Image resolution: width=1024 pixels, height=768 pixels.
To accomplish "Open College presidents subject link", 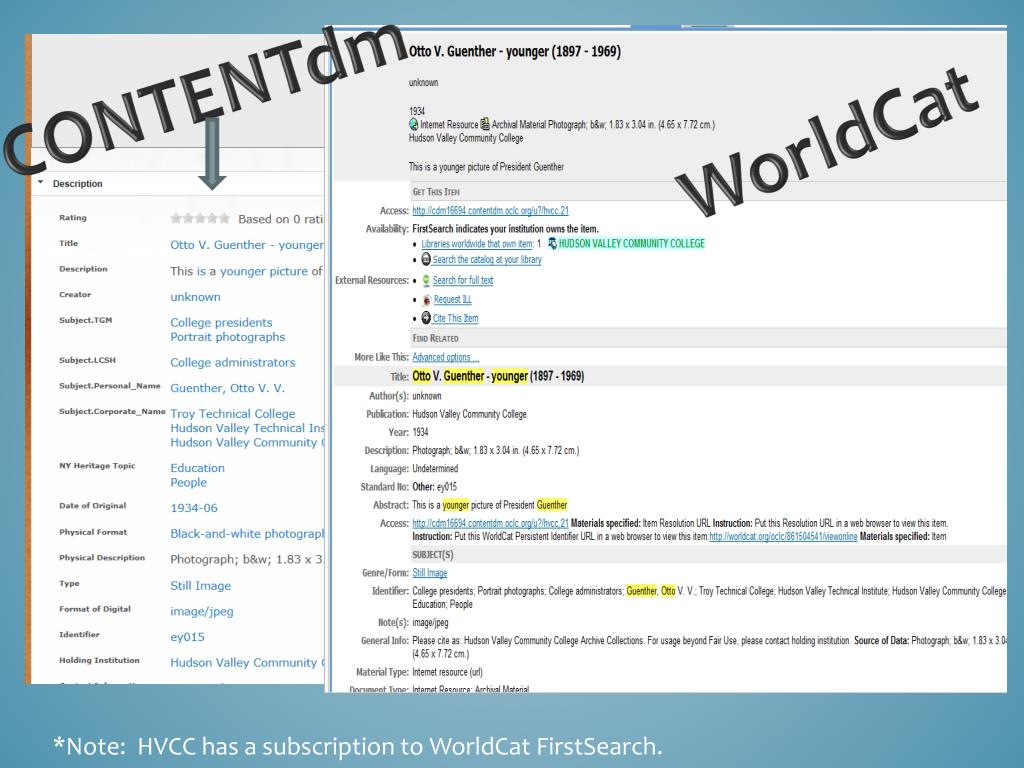I will click(x=221, y=322).
